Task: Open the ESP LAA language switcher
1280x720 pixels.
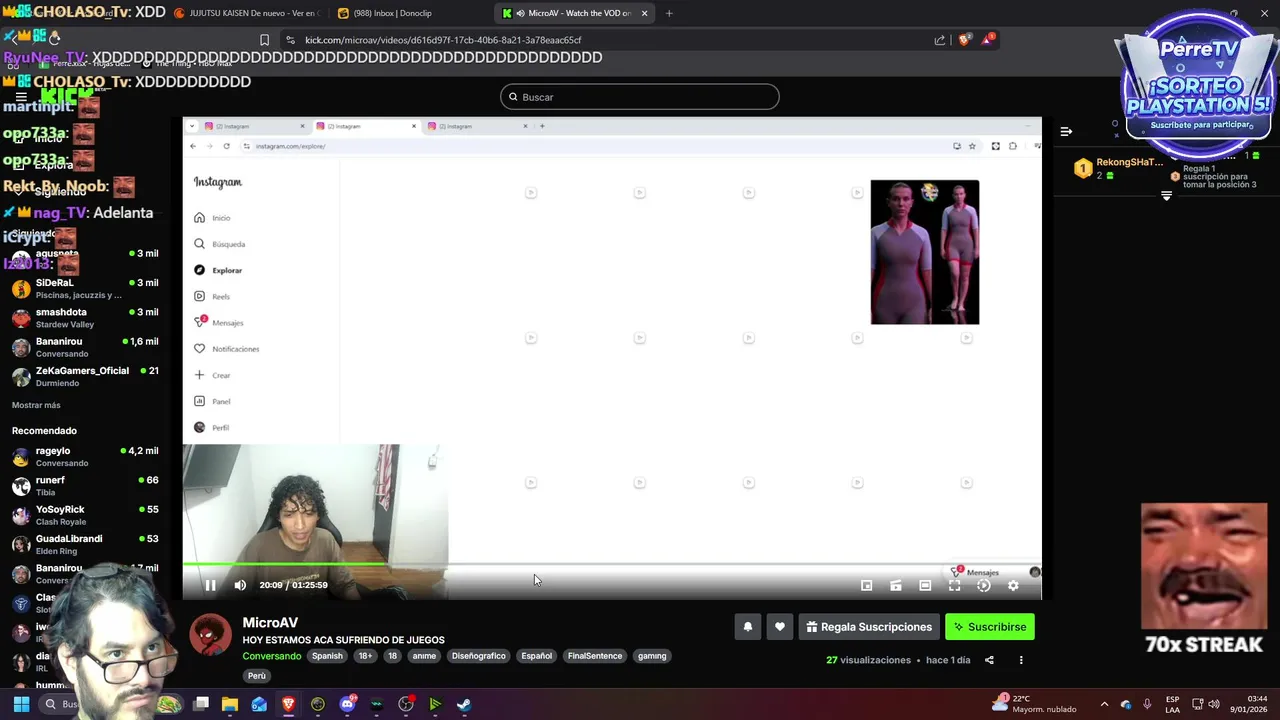Action: [x=1172, y=704]
